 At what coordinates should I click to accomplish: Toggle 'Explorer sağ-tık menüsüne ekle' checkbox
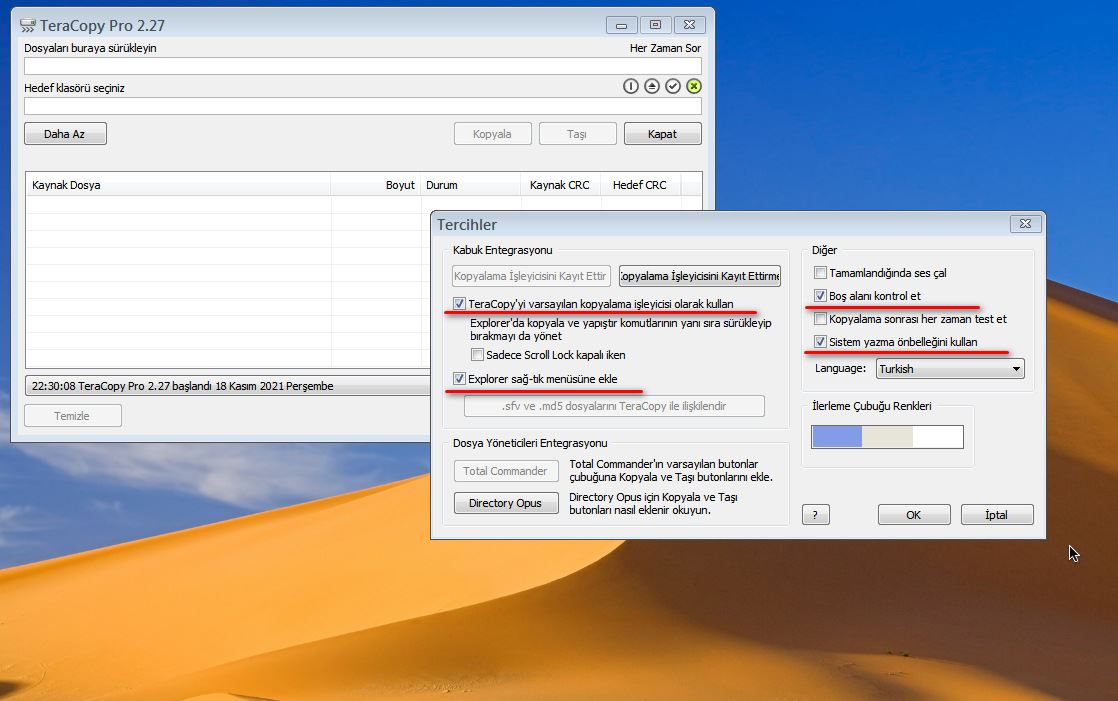pos(459,379)
